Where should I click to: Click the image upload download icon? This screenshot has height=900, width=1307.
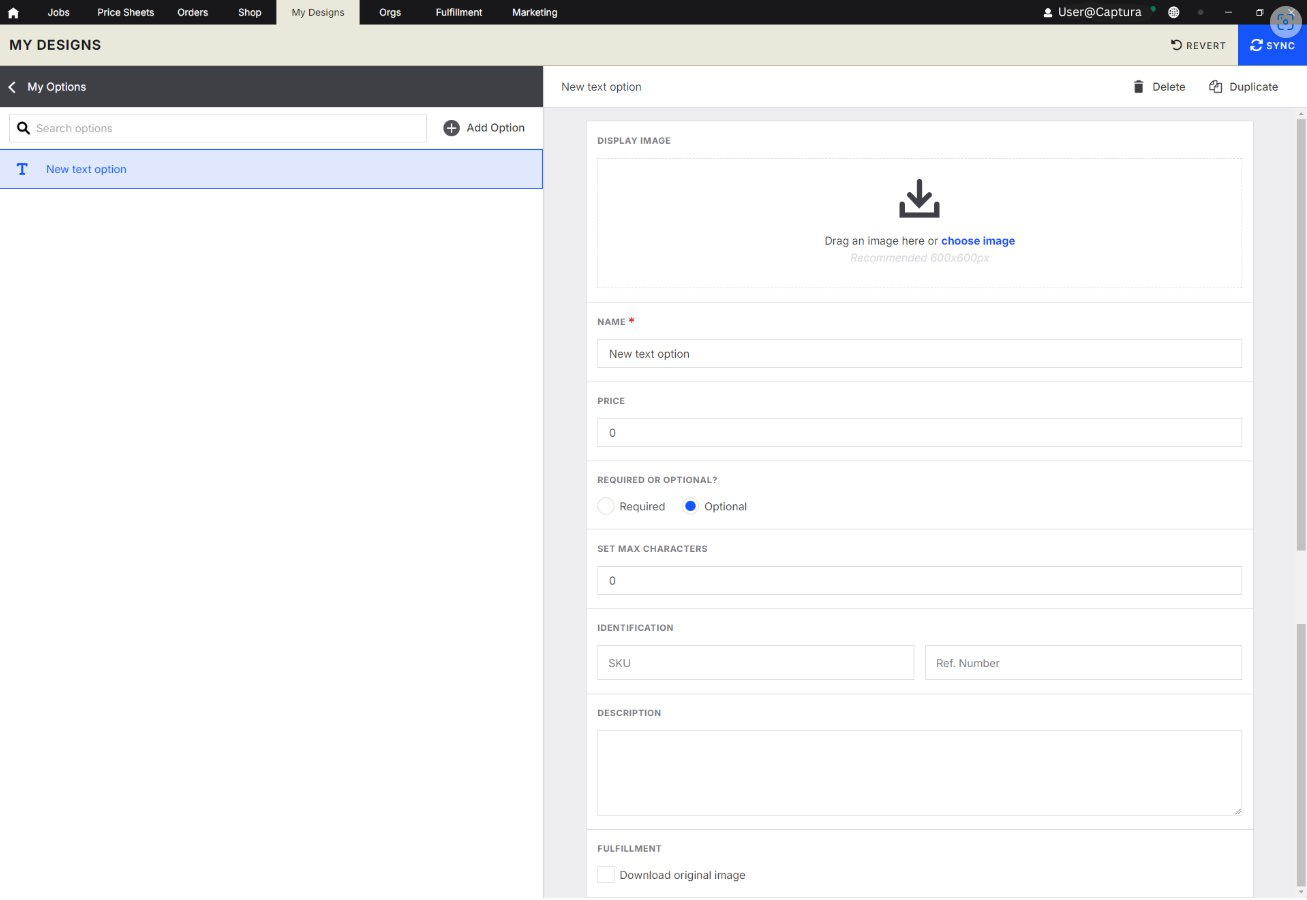919,198
